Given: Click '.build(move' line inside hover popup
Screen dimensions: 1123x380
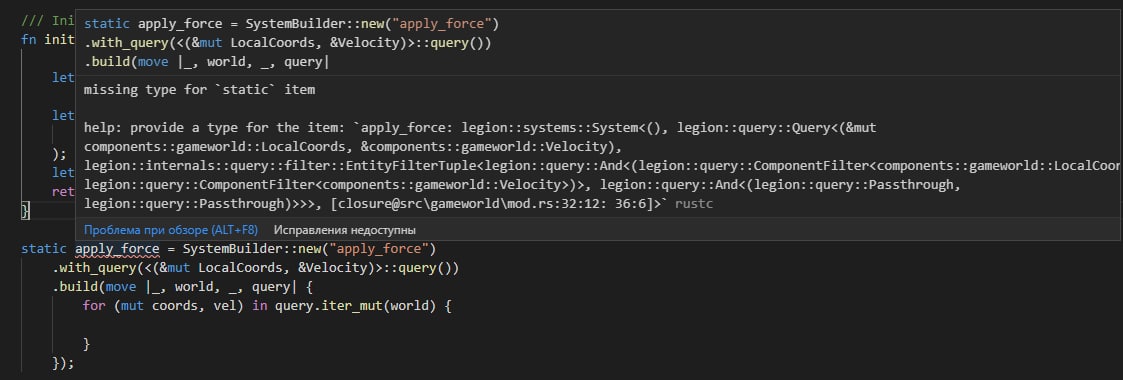Looking at the screenshot, I should (206, 62).
